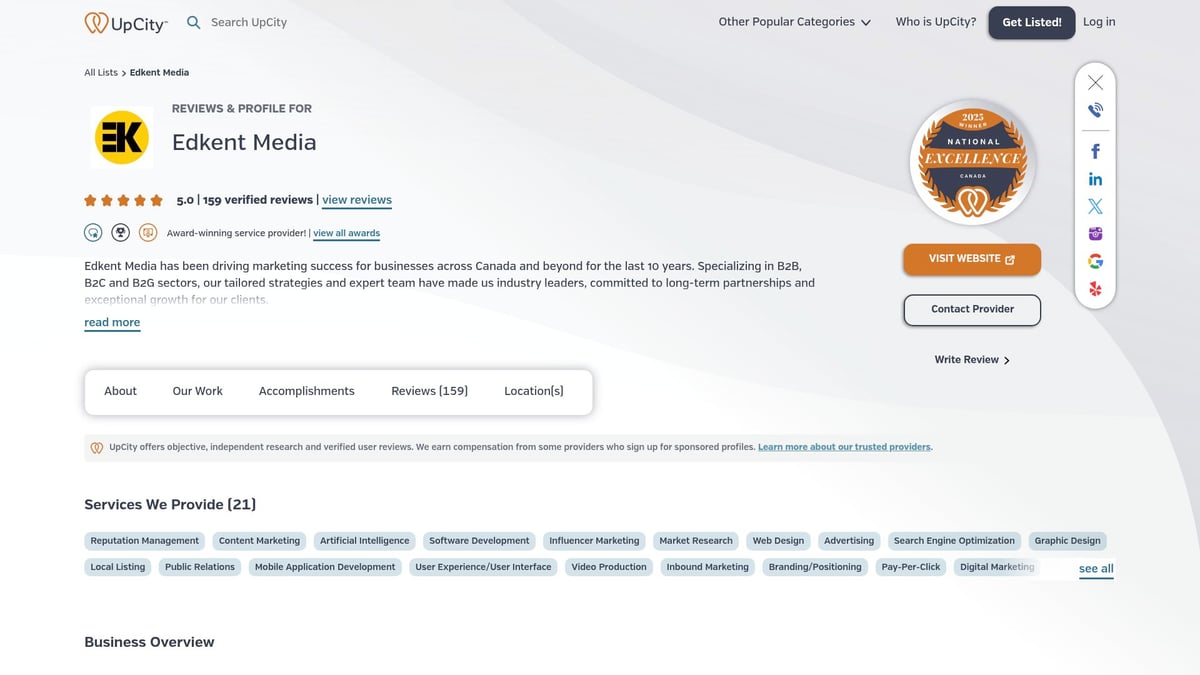The height and width of the screenshot is (675, 1200).
Task: Click the search magnifier icon
Action: coord(194,22)
